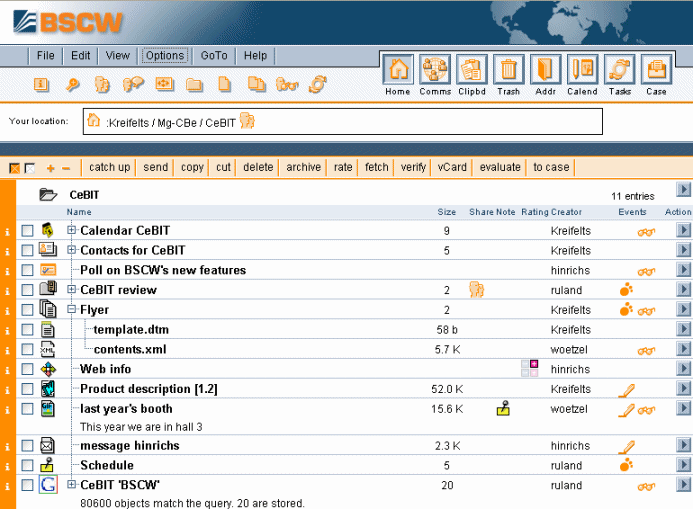This screenshot has height=509, width=693.
Task: Open the Comms communities icon
Action: (435, 70)
